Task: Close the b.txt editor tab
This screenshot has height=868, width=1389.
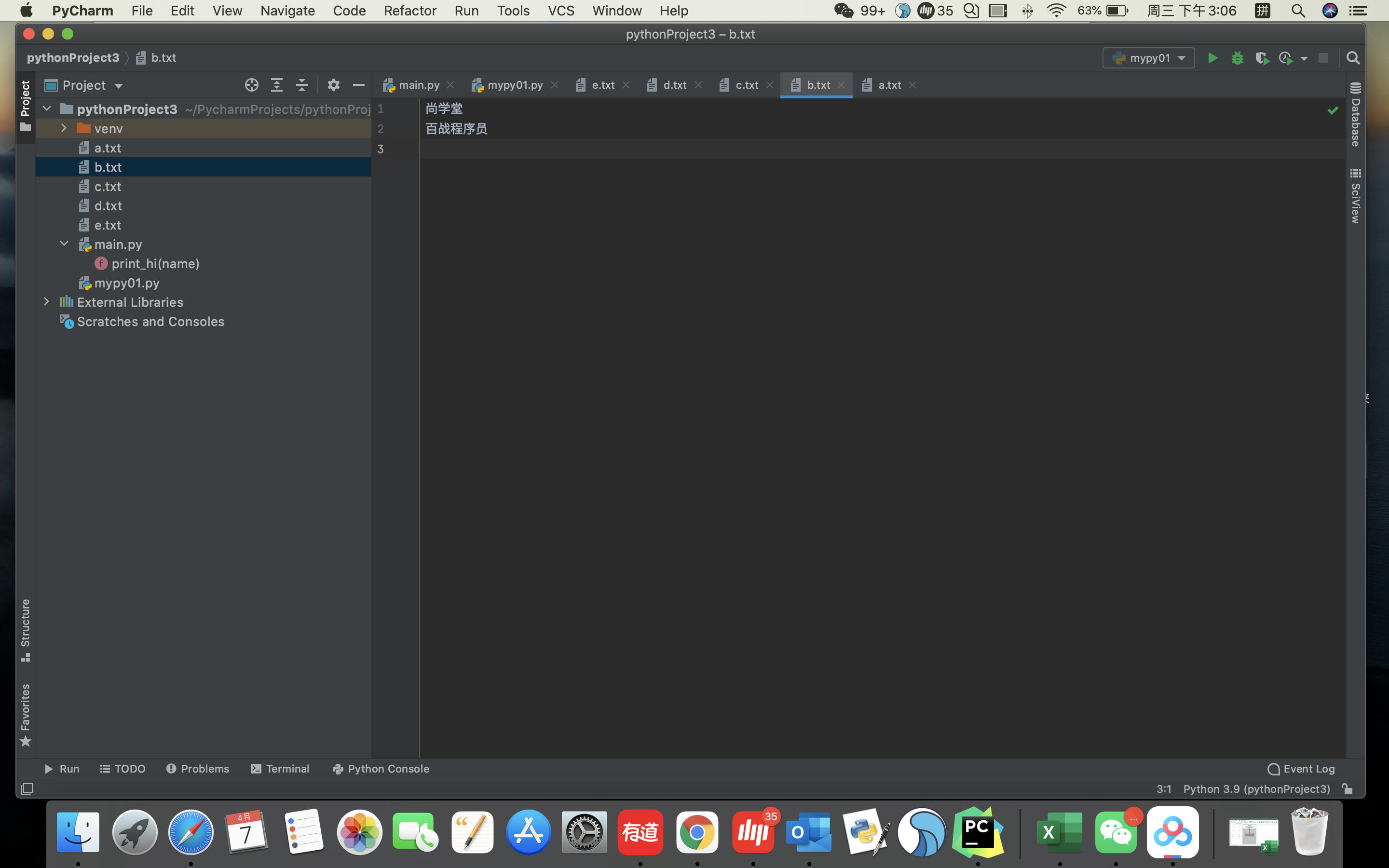Action: 842,85
